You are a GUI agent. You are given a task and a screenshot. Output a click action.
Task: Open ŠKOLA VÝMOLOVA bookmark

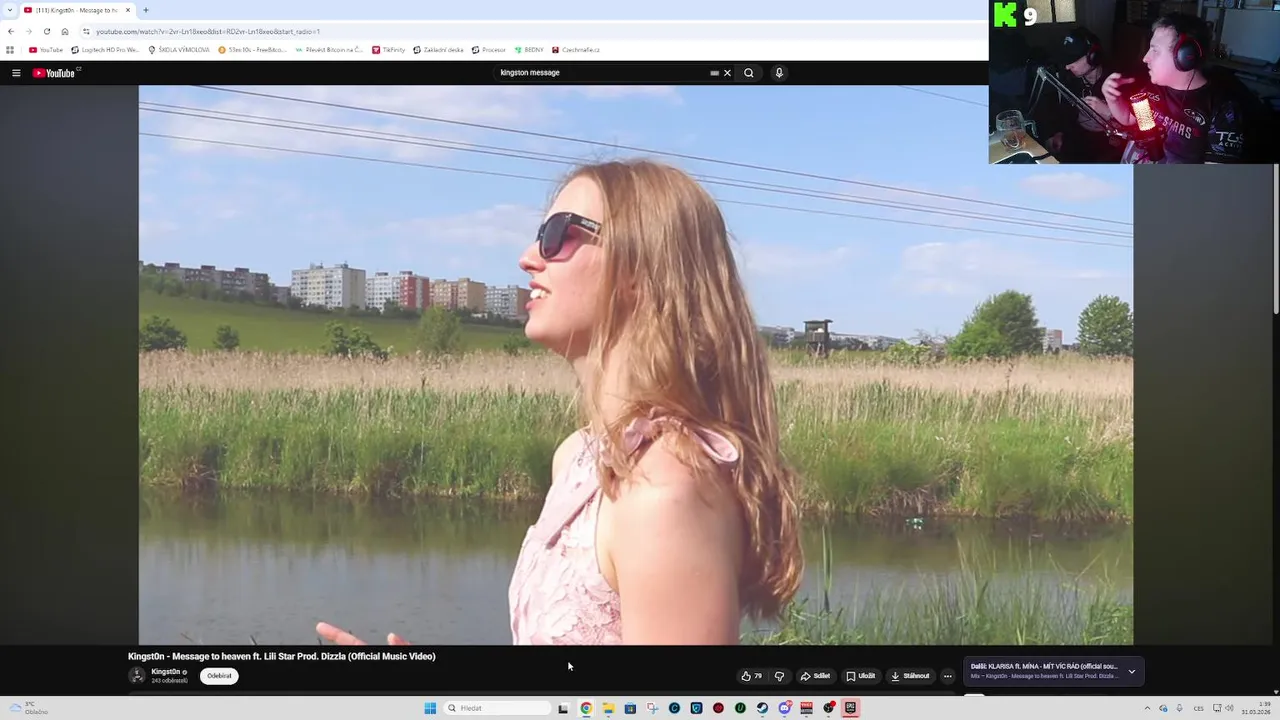click(179, 49)
